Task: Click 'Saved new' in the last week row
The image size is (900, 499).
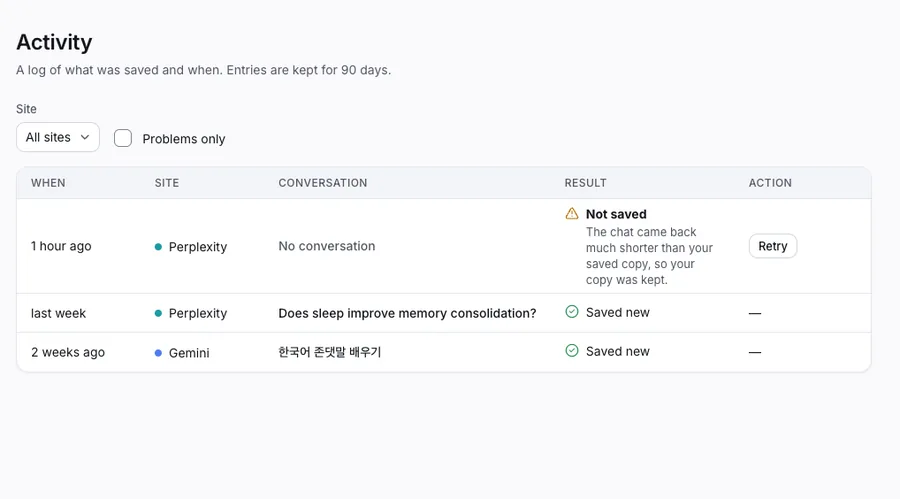Action: point(618,312)
